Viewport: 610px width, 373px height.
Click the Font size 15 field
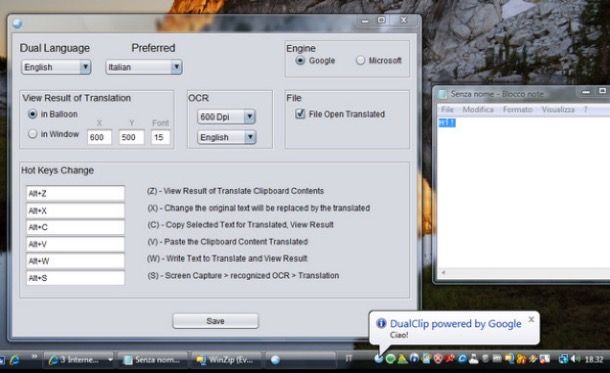click(160, 137)
